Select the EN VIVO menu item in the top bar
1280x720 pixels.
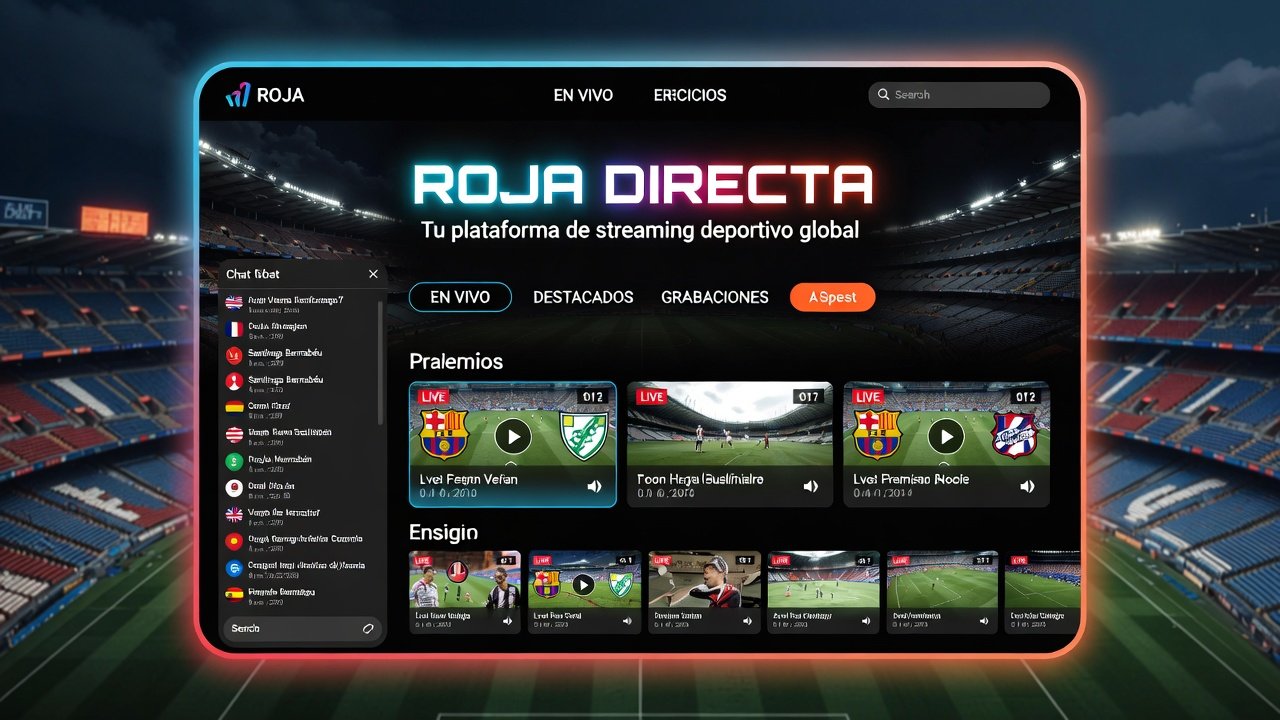[x=584, y=95]
